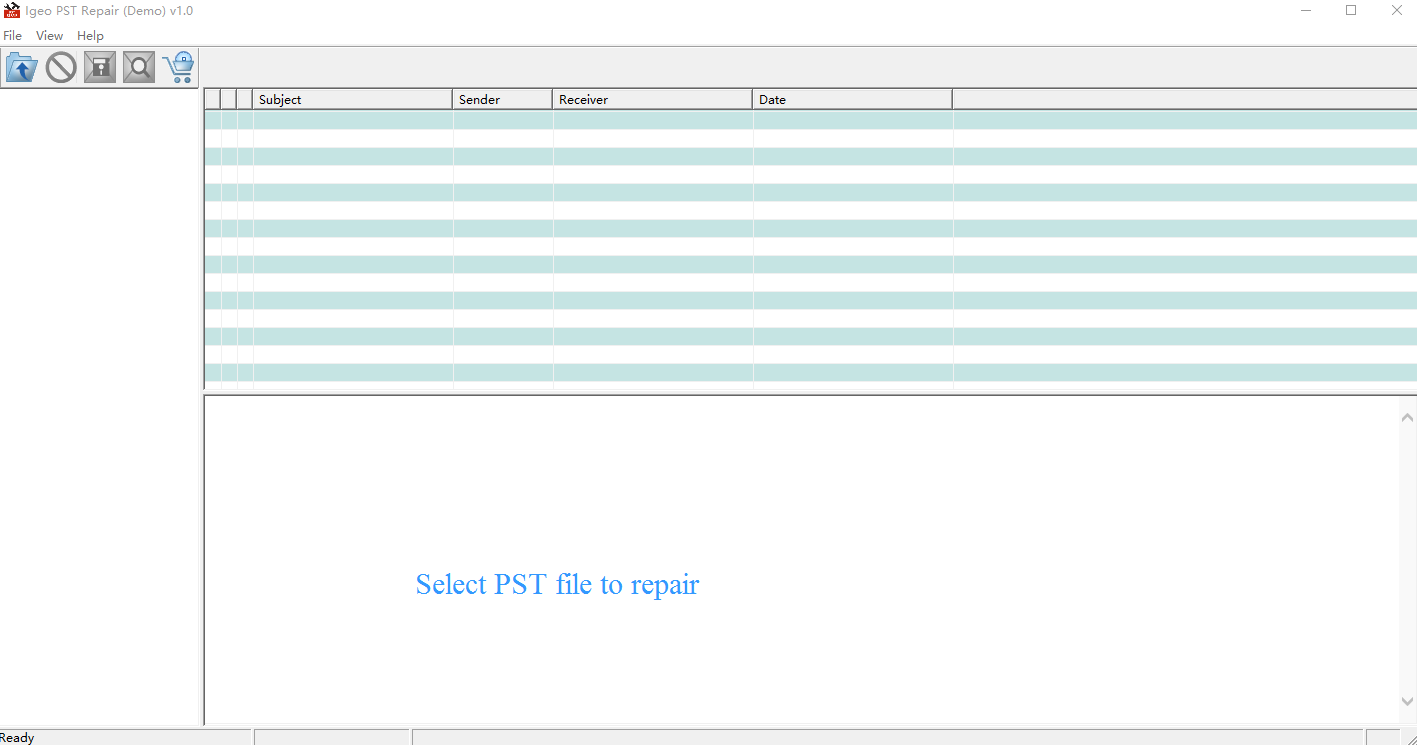Viewport: 1417px width, 745px height.
Task: Open a PST file with the folder icon
Action: [x=21, y=68]
